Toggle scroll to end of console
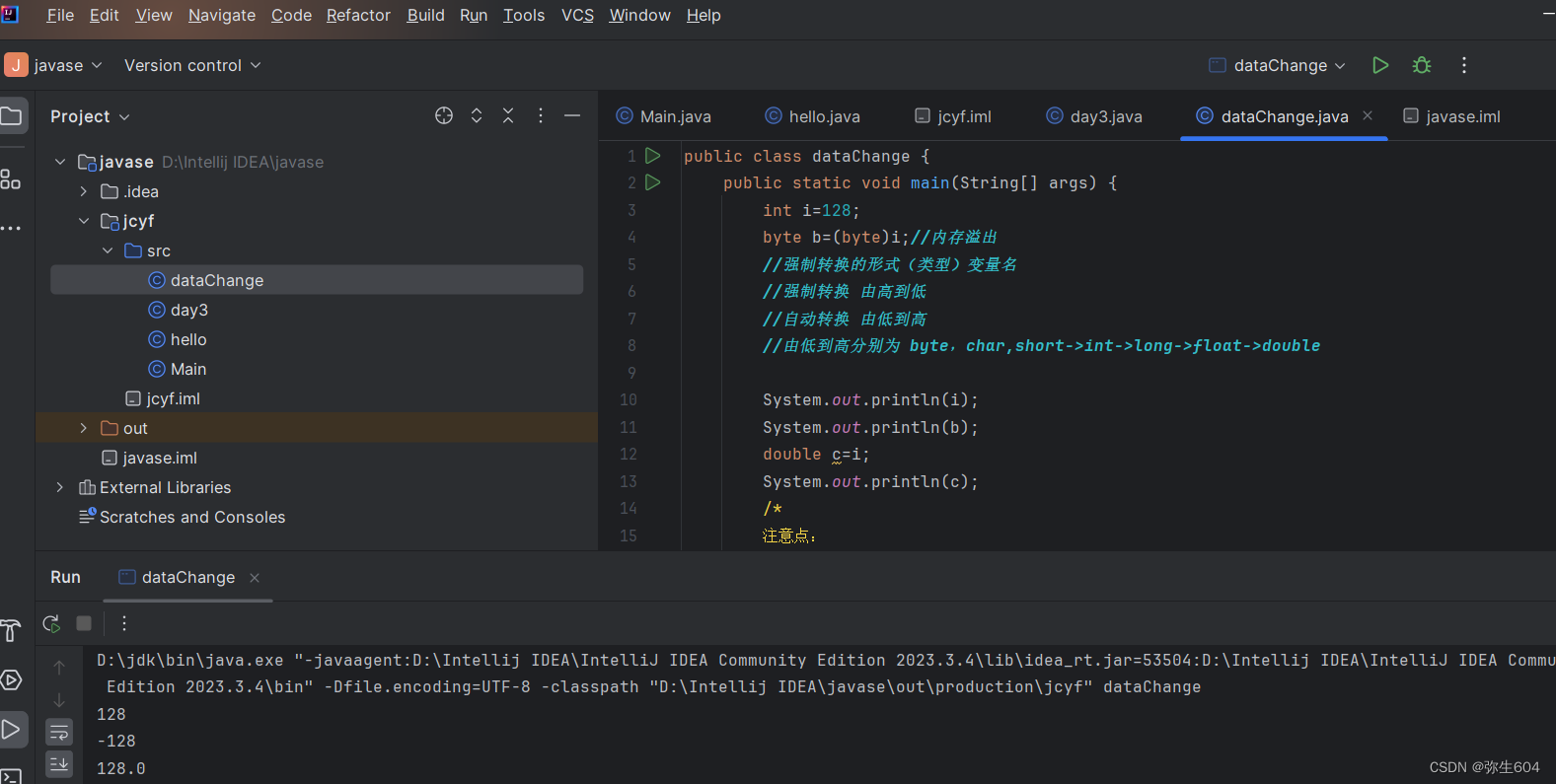Screen dimensions: 1556x784 [x=59, y=763]
